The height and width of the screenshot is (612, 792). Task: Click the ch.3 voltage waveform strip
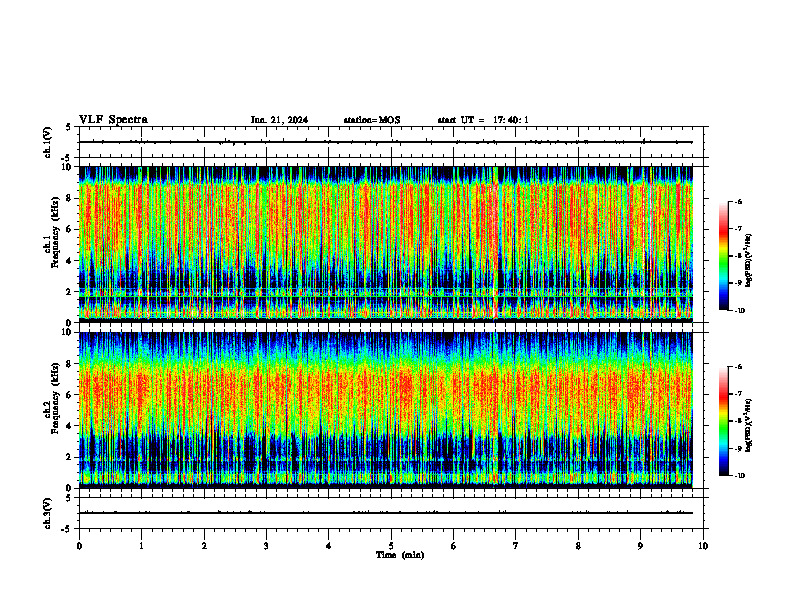(391, 513)
